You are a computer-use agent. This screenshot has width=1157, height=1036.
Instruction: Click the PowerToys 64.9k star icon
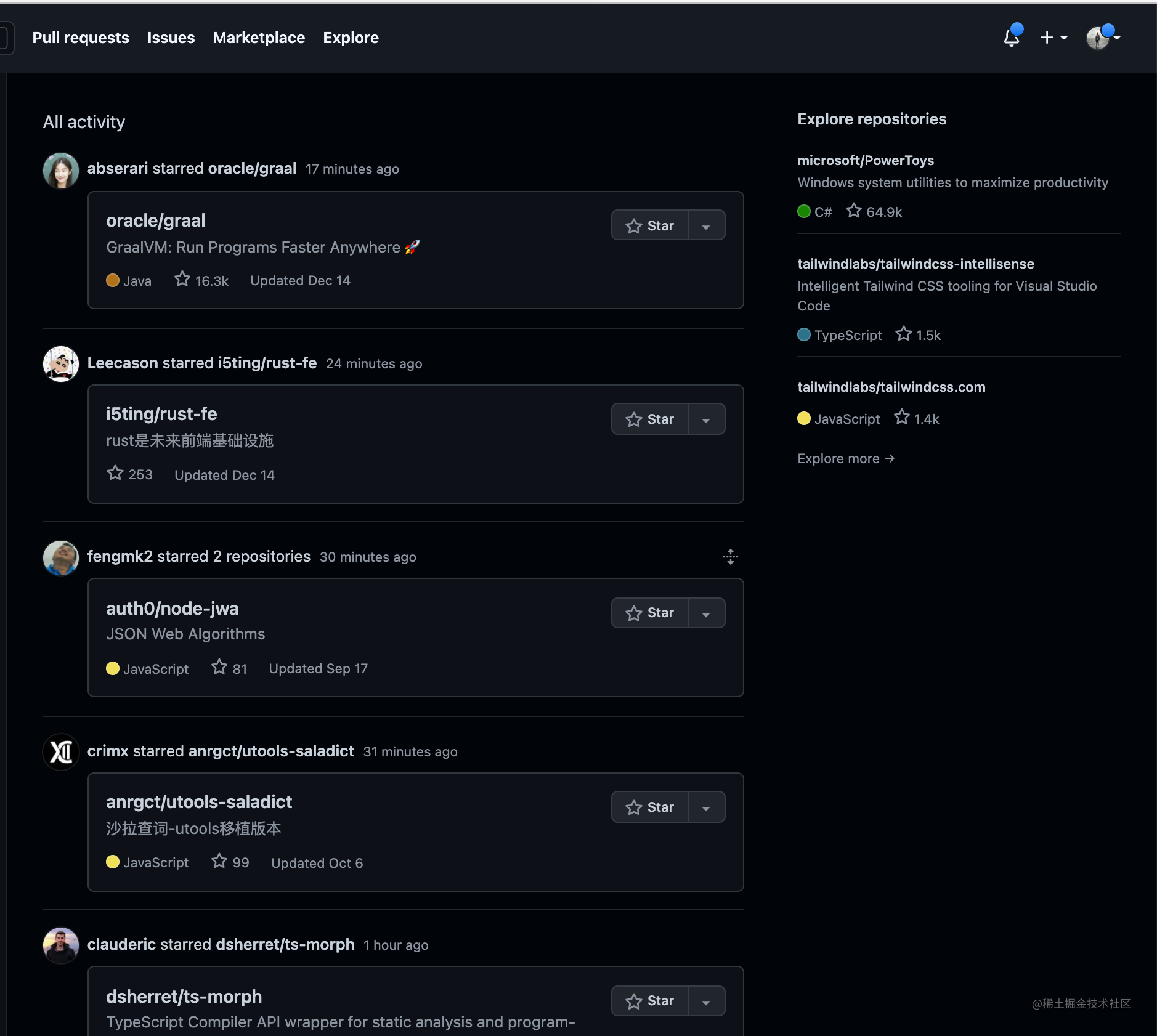tap(854, 211)
